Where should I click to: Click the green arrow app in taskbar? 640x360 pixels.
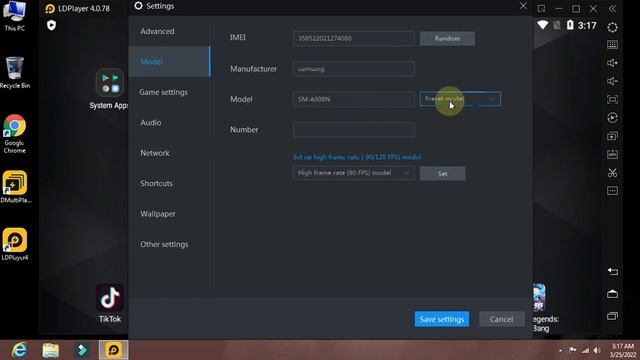pos(82,350)
